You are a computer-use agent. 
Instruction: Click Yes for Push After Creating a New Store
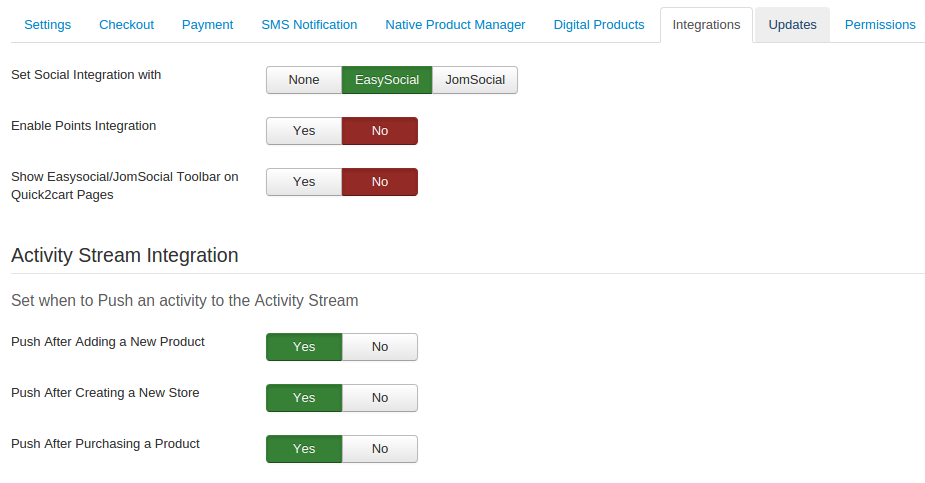pyautogui.click(x=304, y=398)
